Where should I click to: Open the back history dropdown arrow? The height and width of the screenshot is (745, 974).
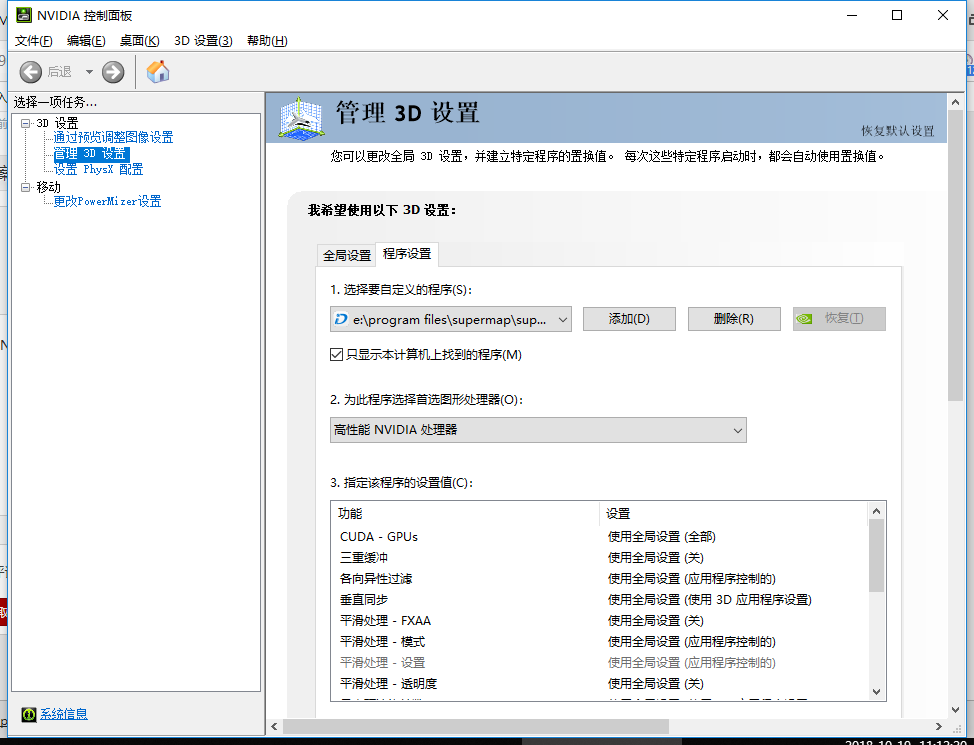[x=89, y=72]
